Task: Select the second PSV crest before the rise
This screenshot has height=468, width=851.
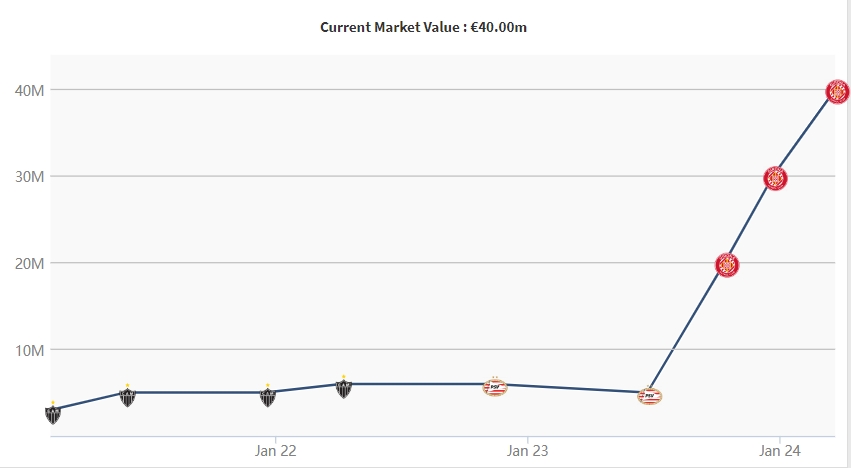Action: pyautogui.click(x=650, y=395)
